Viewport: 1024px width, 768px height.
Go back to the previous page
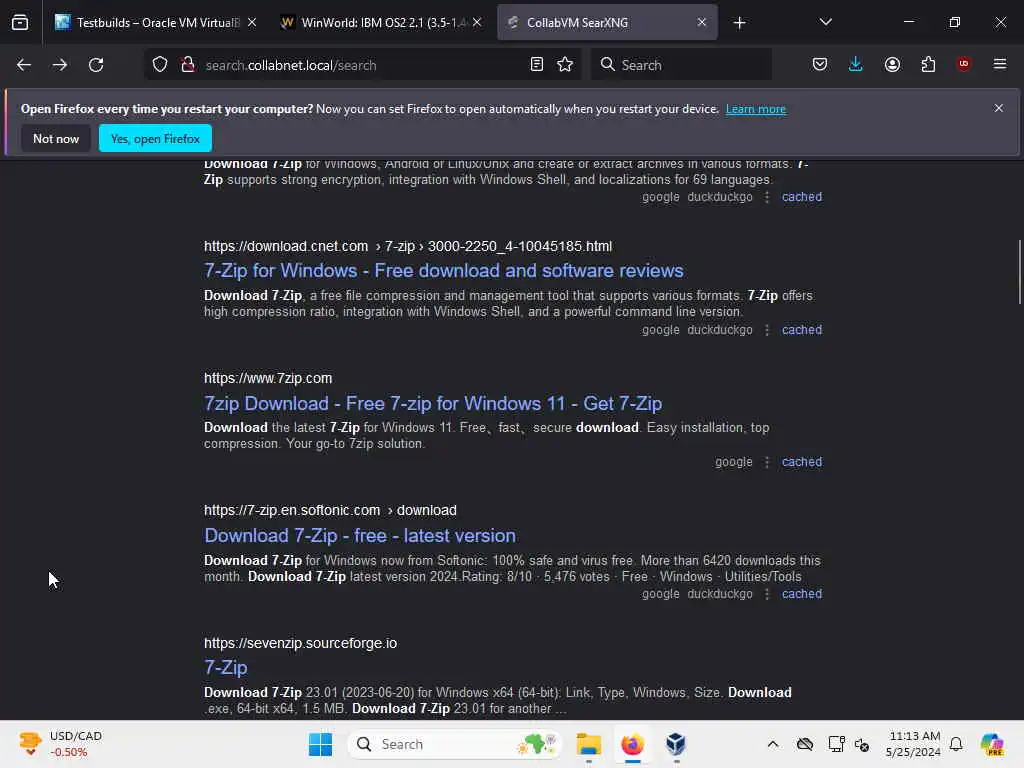tap(24, 65)
